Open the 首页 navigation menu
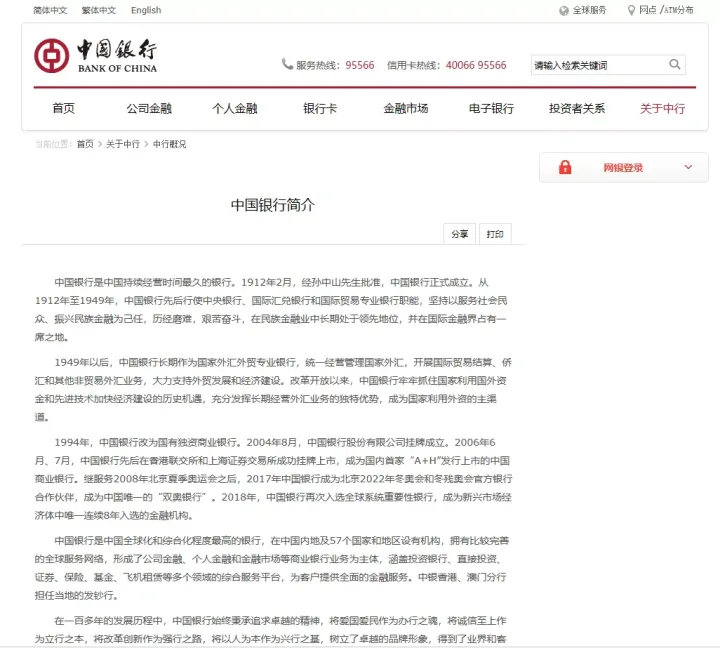Image resolution: width=720 pixels, height=648 pixels. pos(63,108)
